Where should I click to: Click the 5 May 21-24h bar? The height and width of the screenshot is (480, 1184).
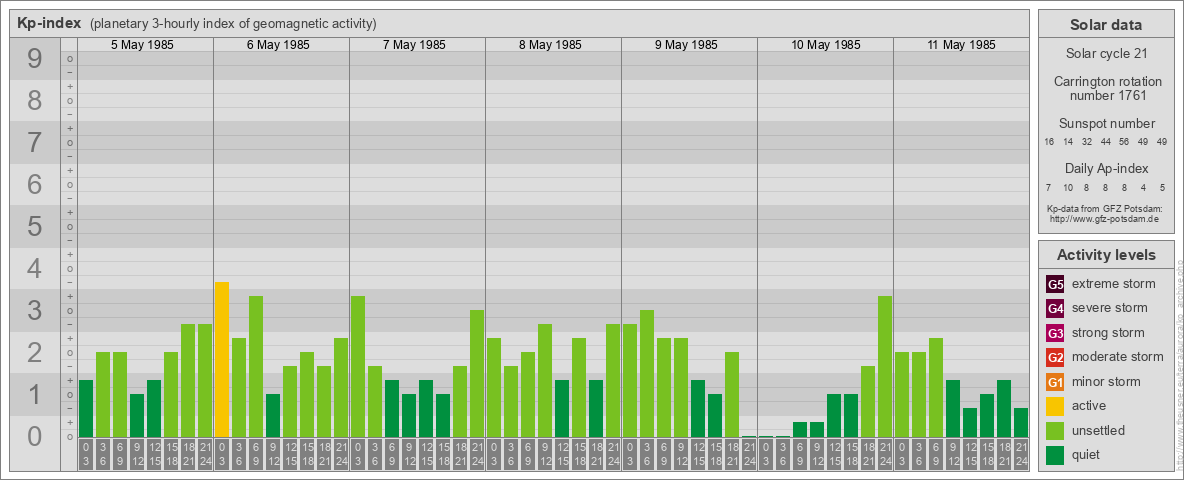(205, 380)
